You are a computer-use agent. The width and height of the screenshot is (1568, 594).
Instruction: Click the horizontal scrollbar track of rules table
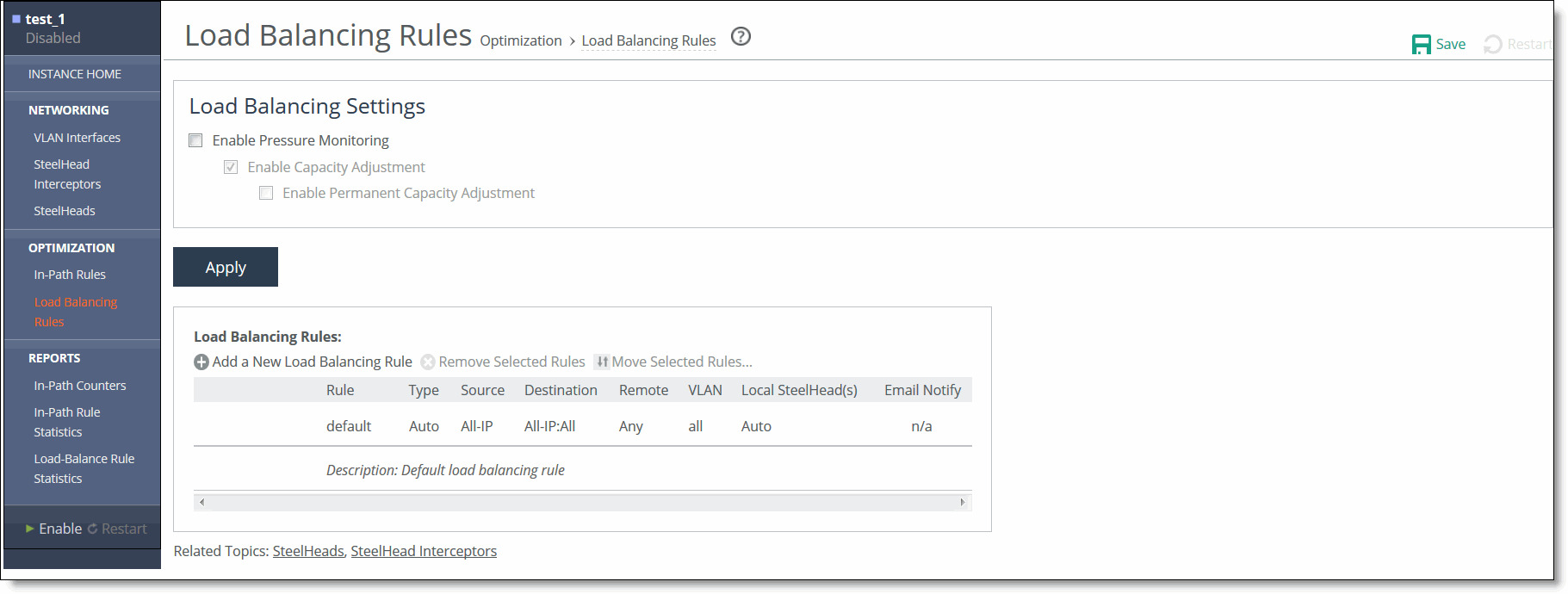point(582,502)
